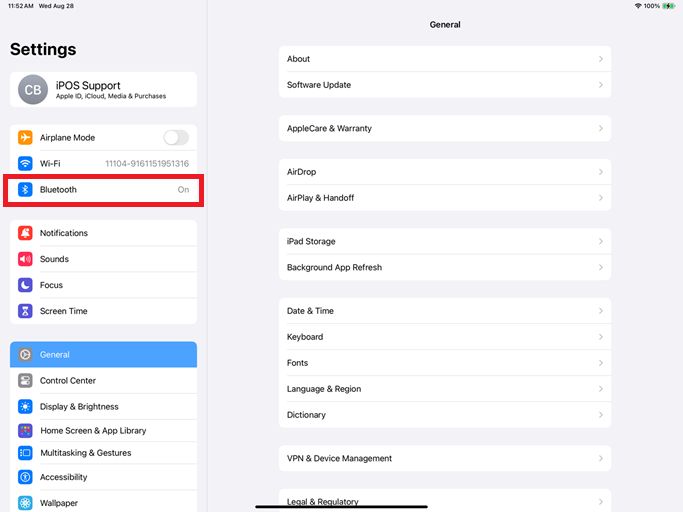Screen dimensions: 683x512
Task: Expand the About row chevron
Action: click(601, 58)
